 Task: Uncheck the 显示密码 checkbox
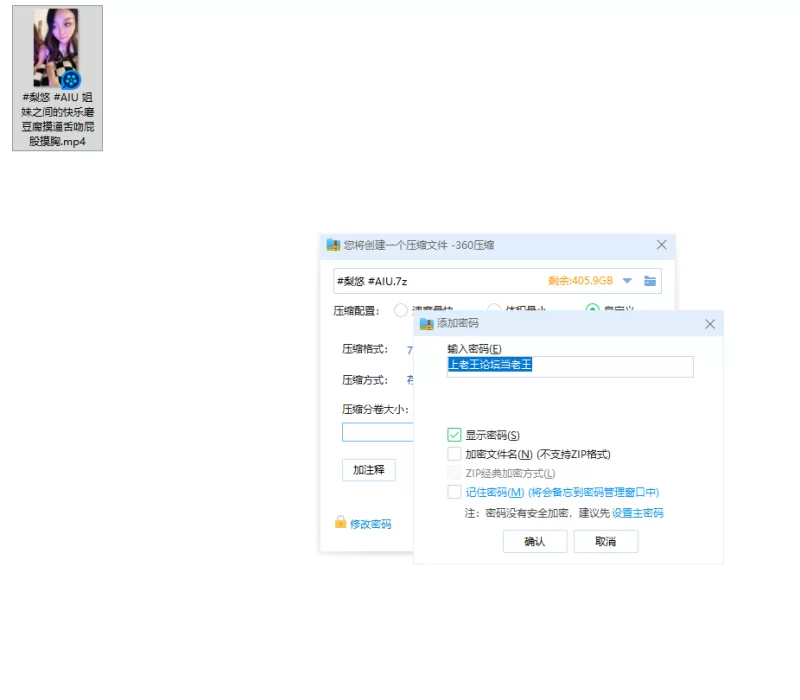[455, 435]
